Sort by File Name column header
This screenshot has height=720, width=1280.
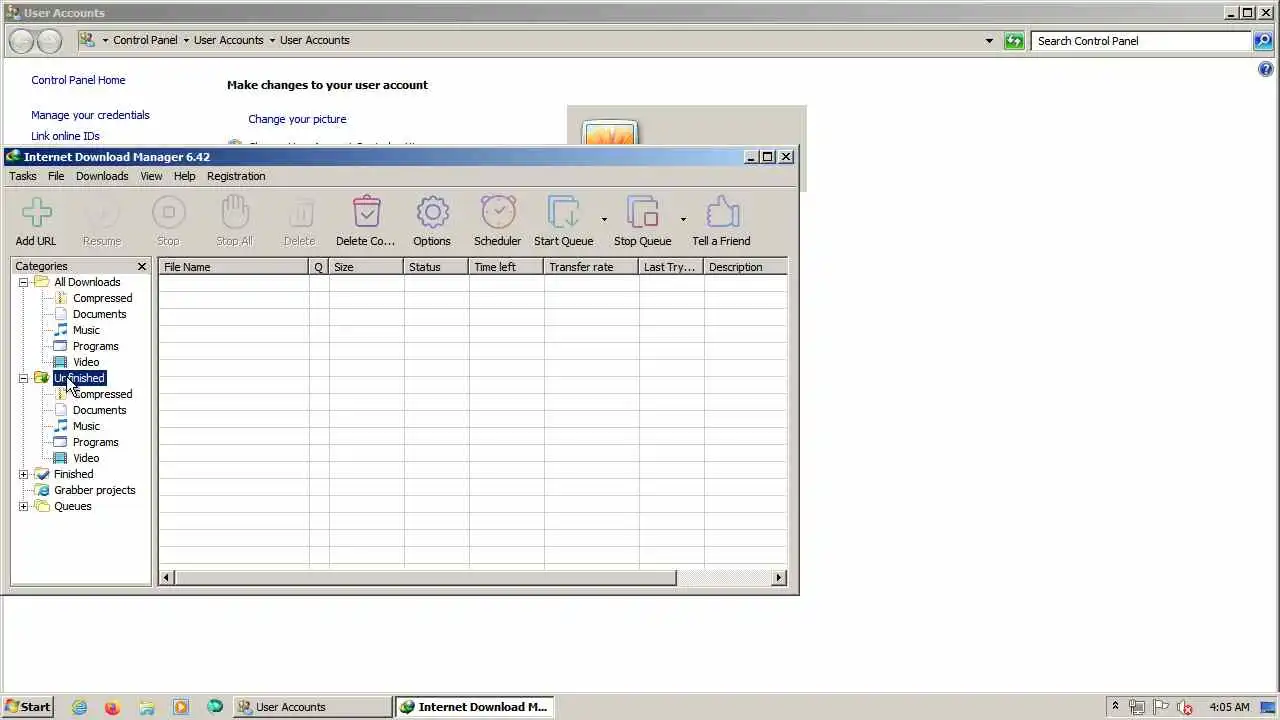(x=233, y=267)
